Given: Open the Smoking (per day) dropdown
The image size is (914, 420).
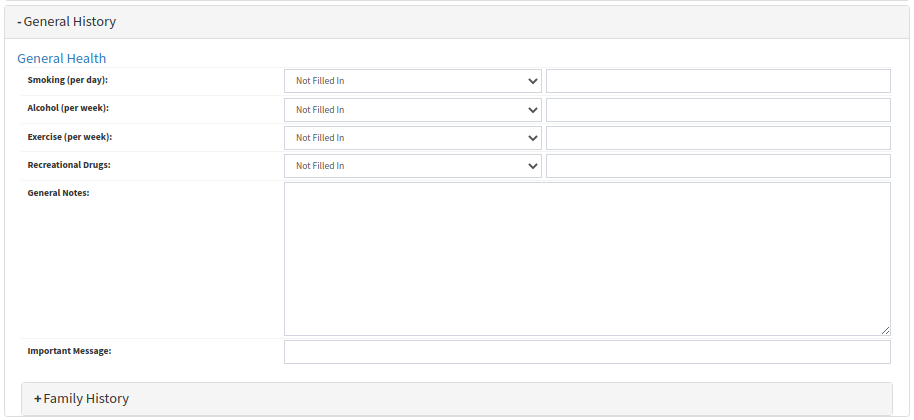Looking at the screenshot, I should pos(412,81).
